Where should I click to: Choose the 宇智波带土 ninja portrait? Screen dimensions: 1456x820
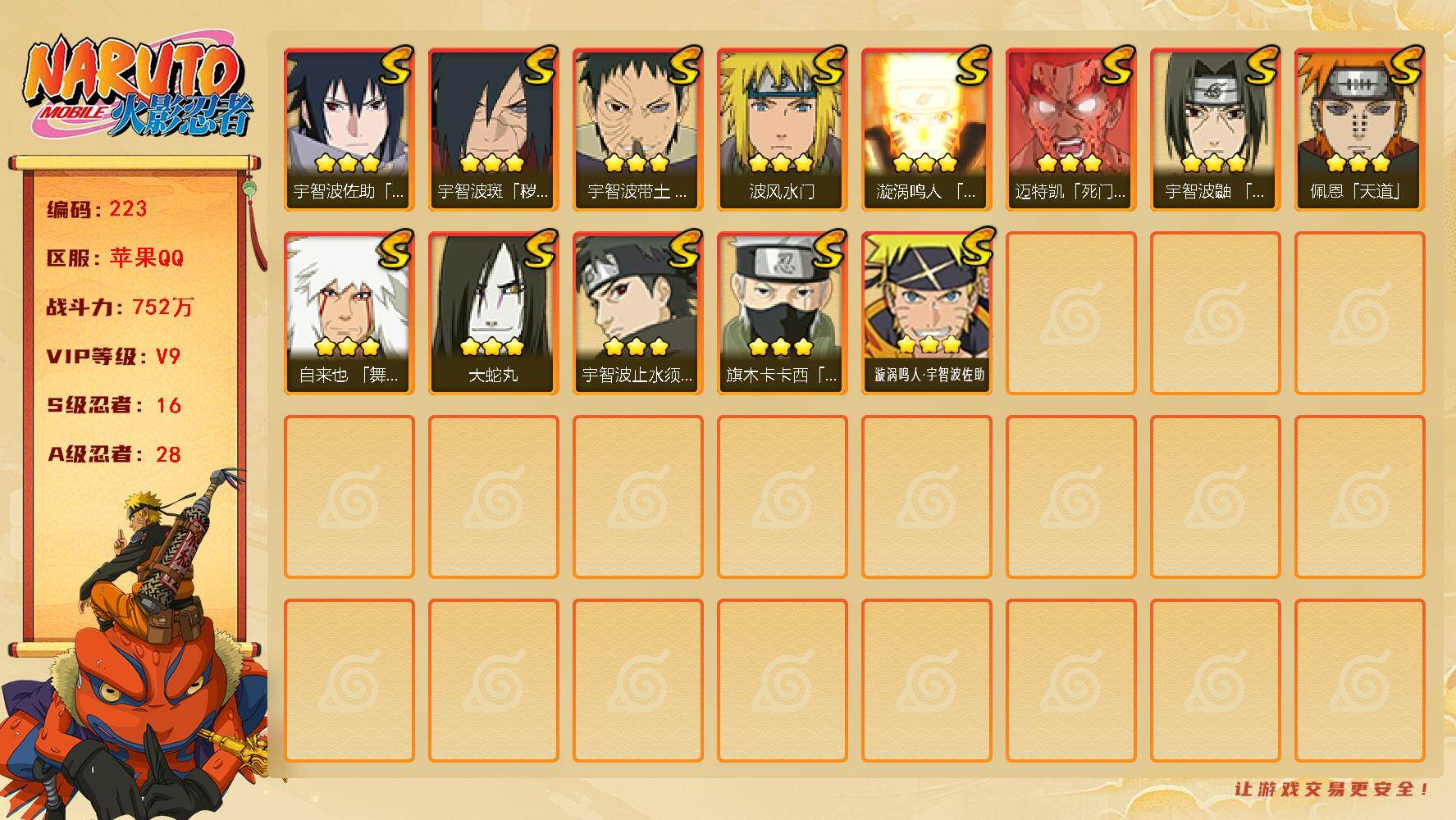pyautogui.click(x=637, y=130)
